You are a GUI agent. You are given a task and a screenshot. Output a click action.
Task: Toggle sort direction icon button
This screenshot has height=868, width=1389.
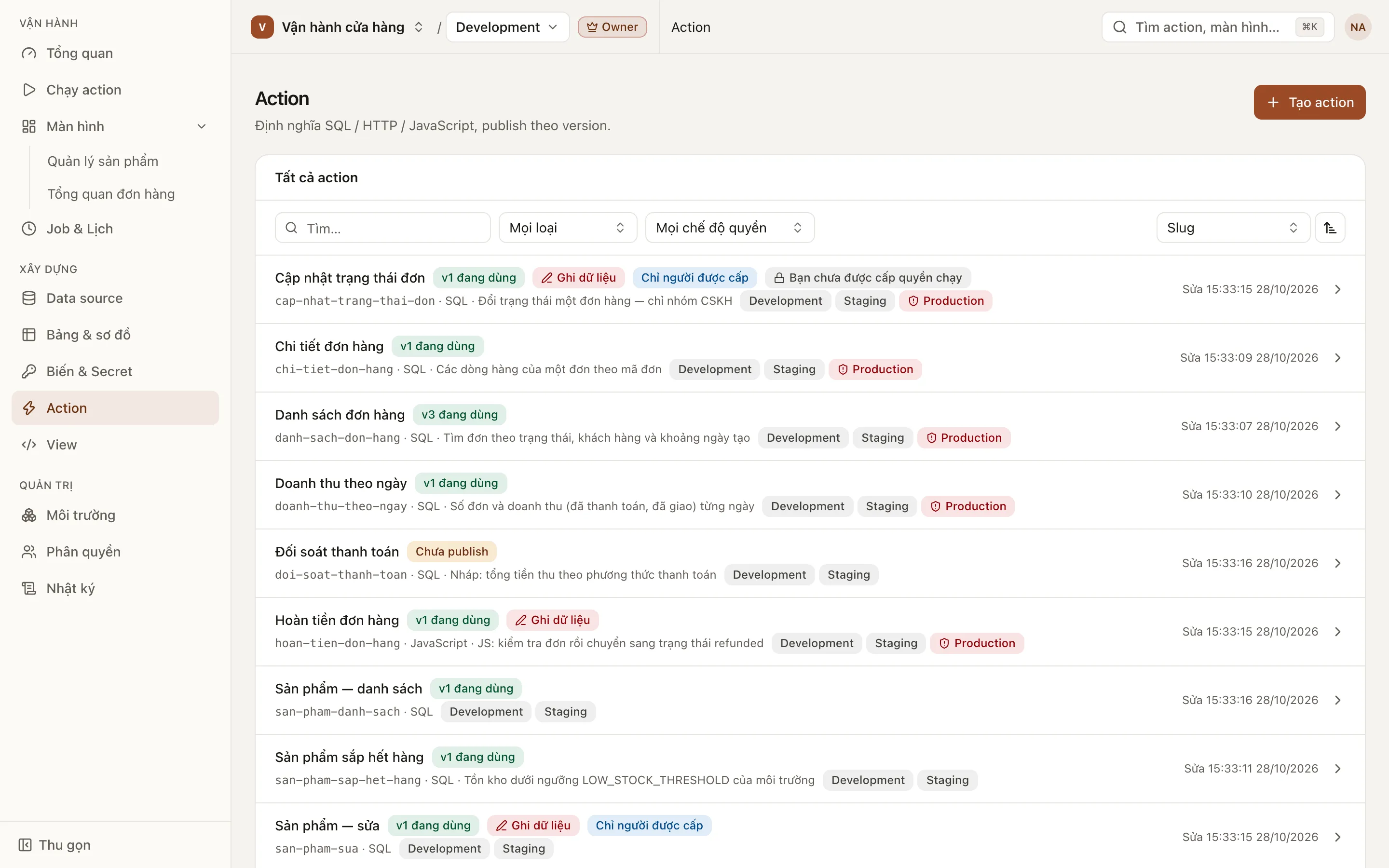pyautogui.click(x=1330, y=228)
